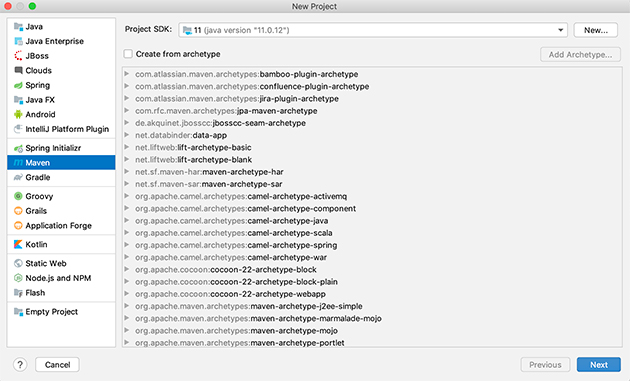This screenshot has width=630, height=381.
Task: Choose the Java Enterprise icon
Action: [x=18, y=41]
